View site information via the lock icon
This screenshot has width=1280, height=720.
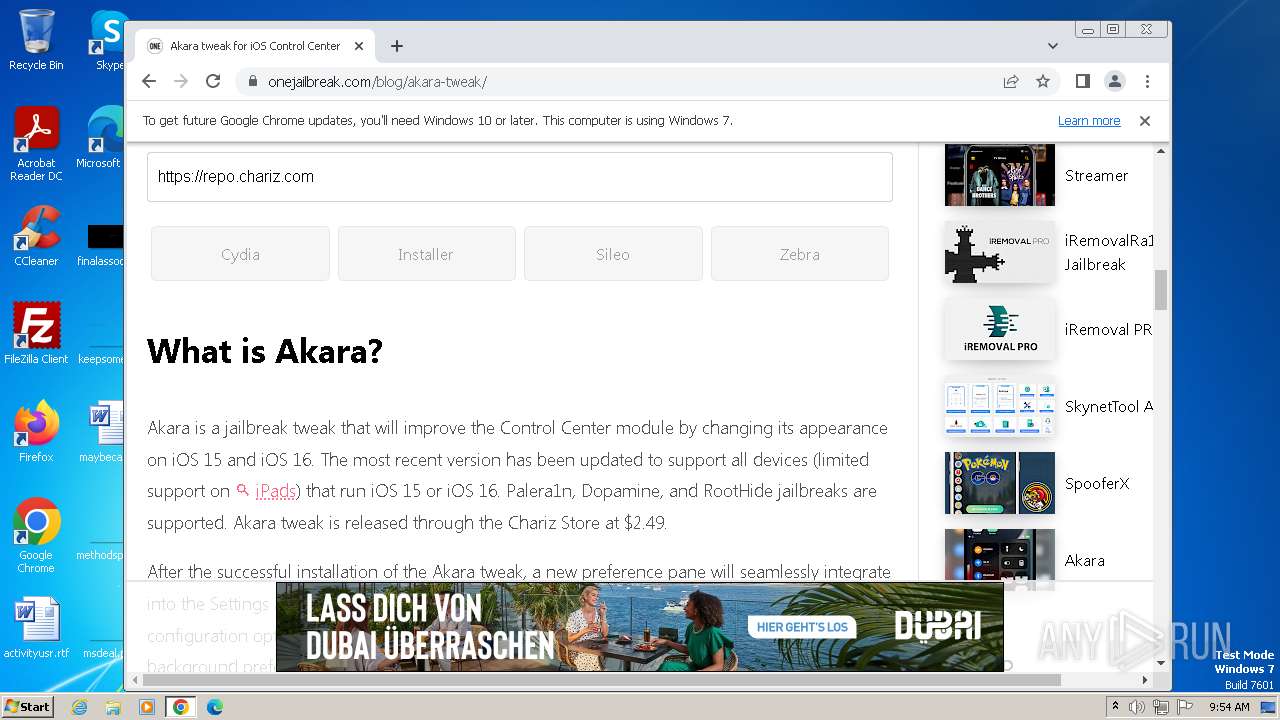pos(253,82)
